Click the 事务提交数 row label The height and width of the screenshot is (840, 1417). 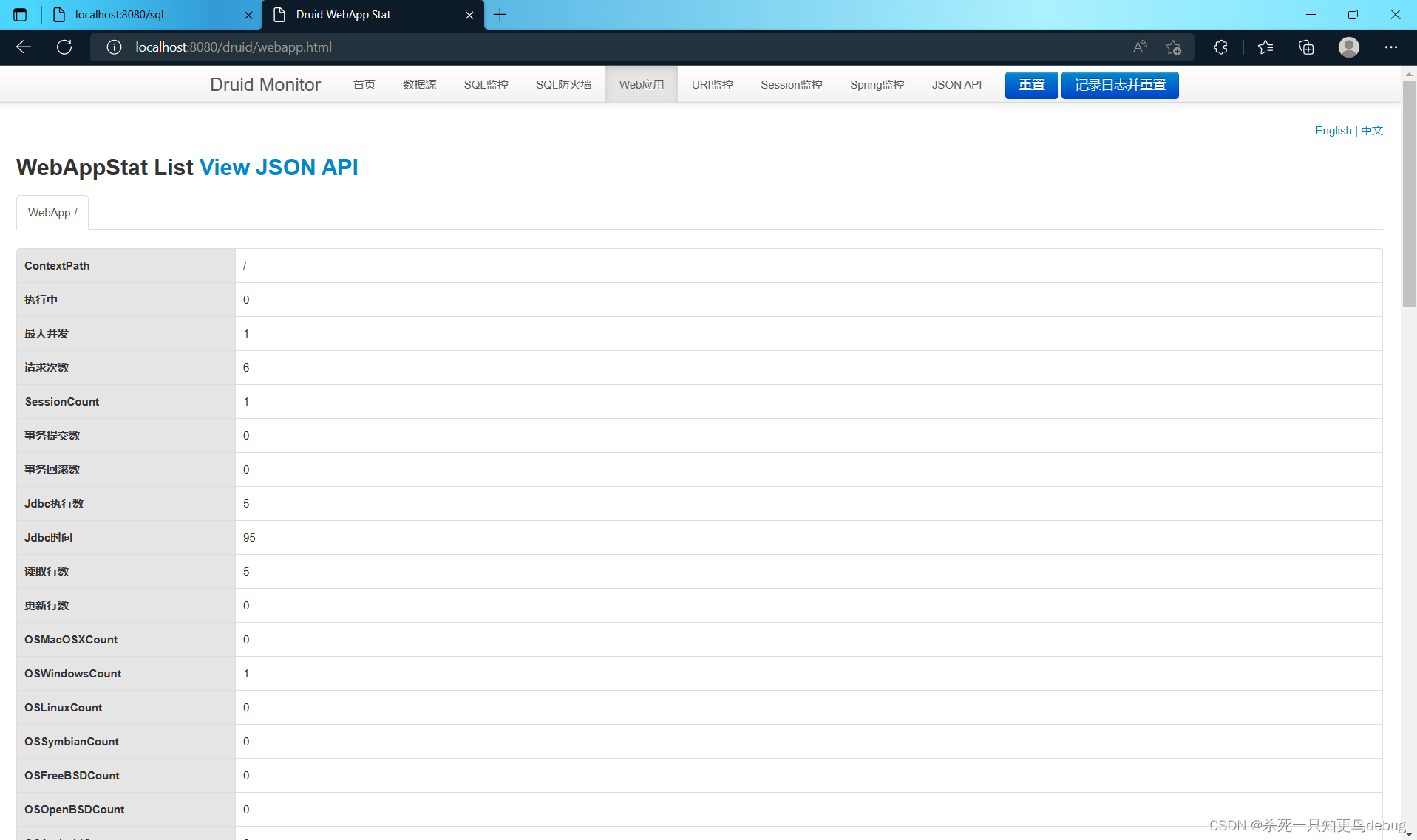pos(52,436)
